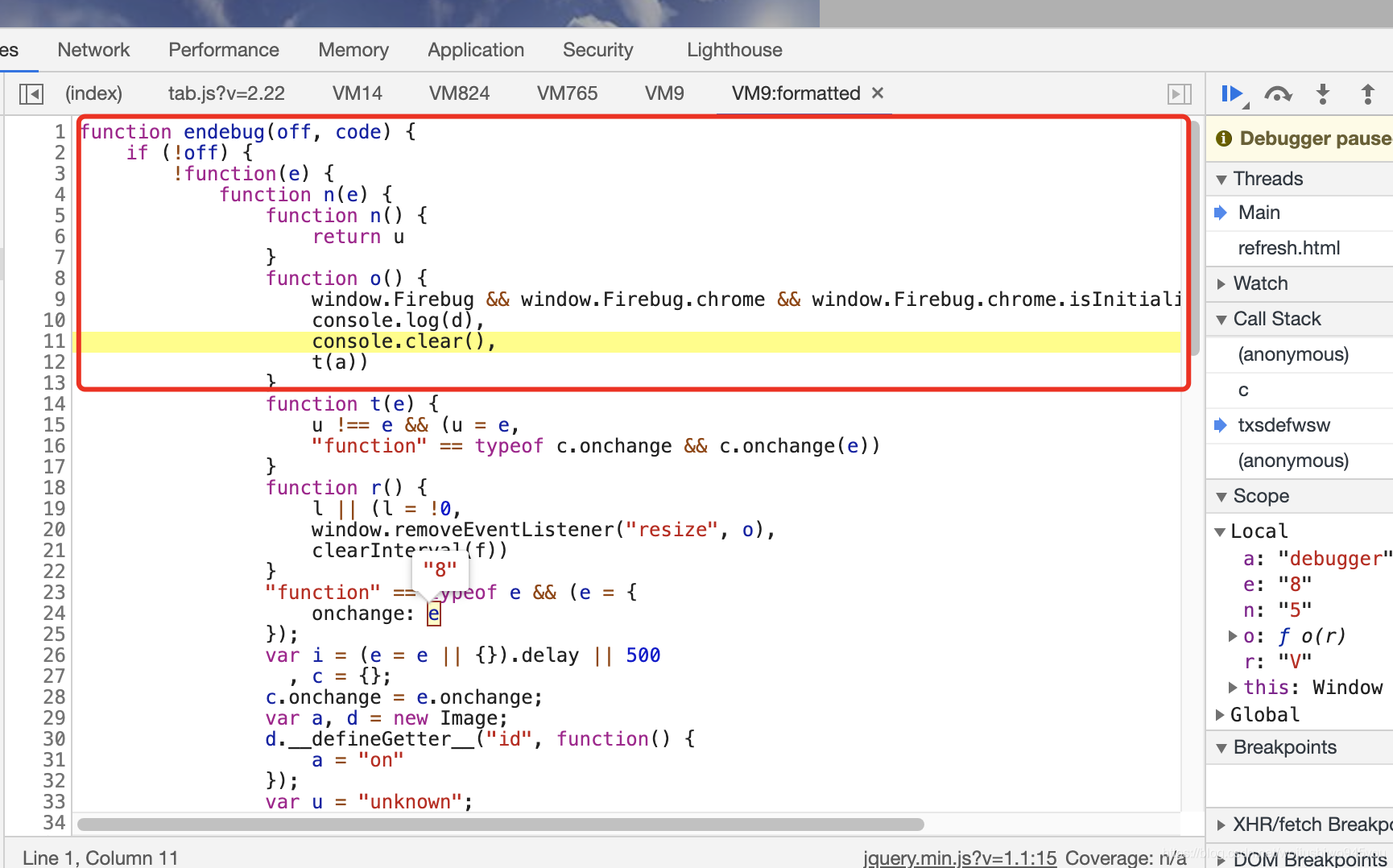This screenshot has width=1393, height=868.
Task: Expand the o: f o(r) variable
Action: [1233, 636]
